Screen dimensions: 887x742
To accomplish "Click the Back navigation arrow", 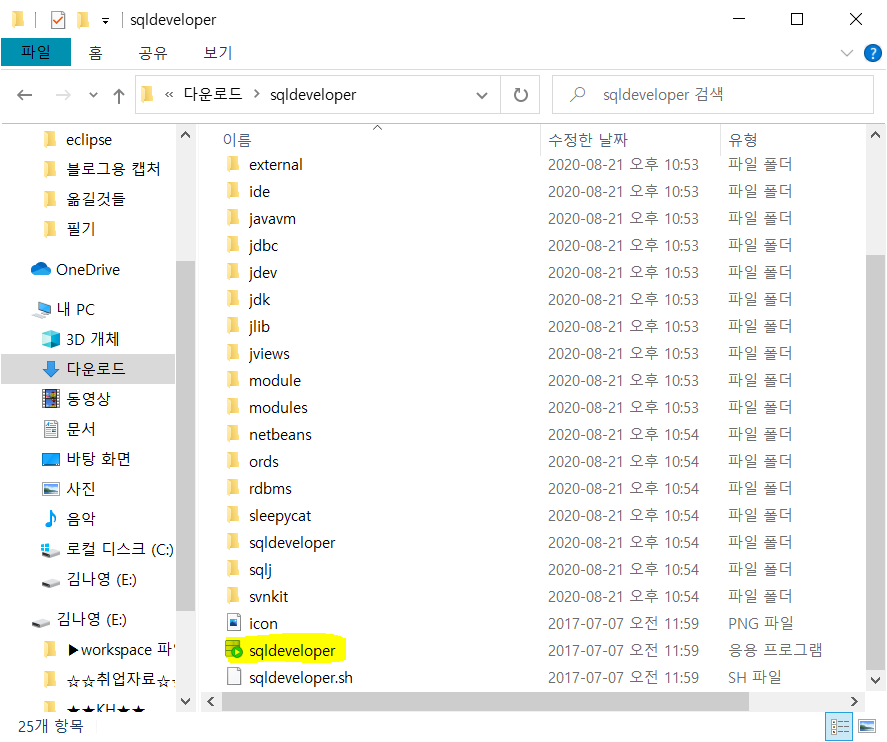I will [24, 95].
